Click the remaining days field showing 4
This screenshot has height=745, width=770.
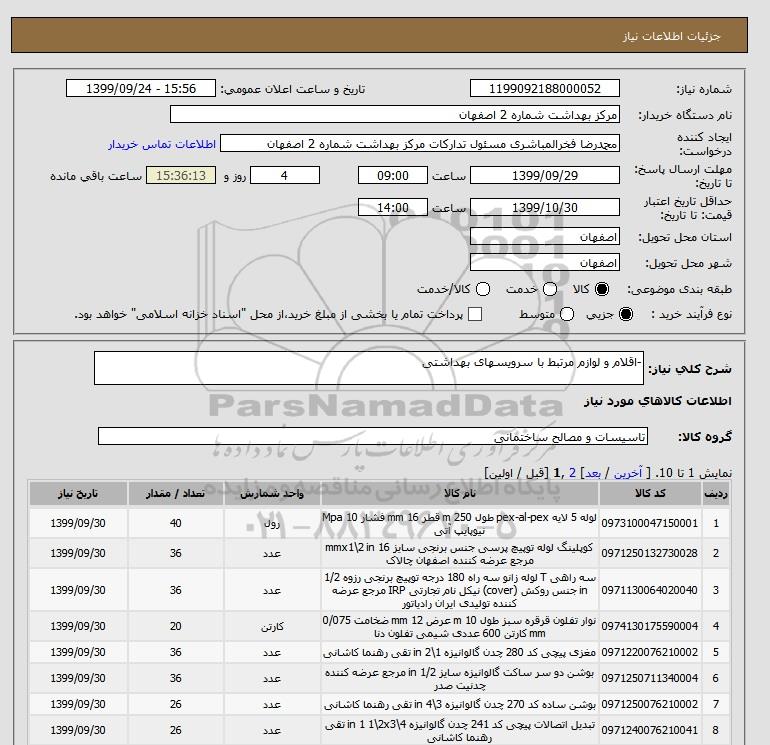coord(285,175)
